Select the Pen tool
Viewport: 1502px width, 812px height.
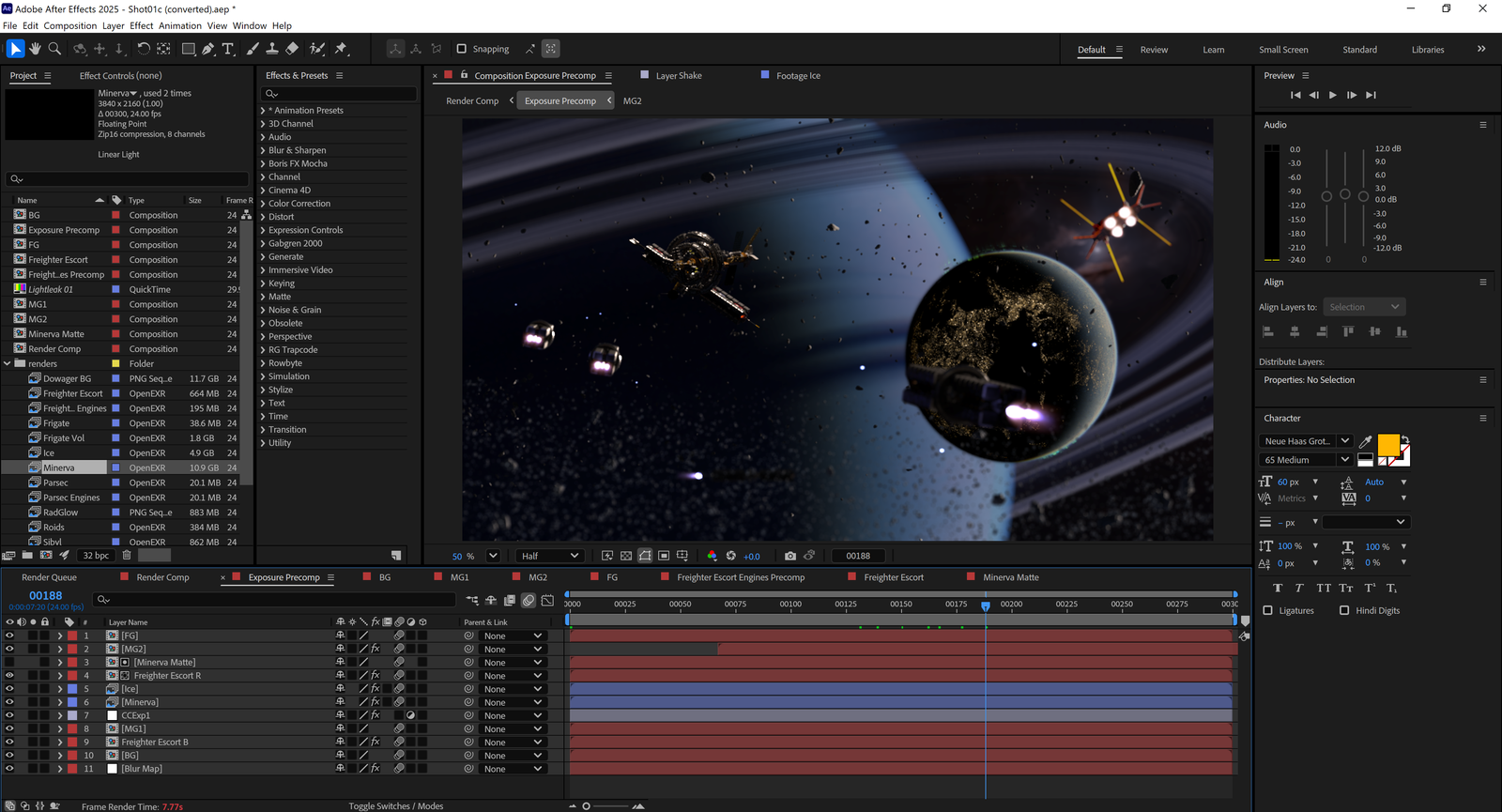click(208, 49)
